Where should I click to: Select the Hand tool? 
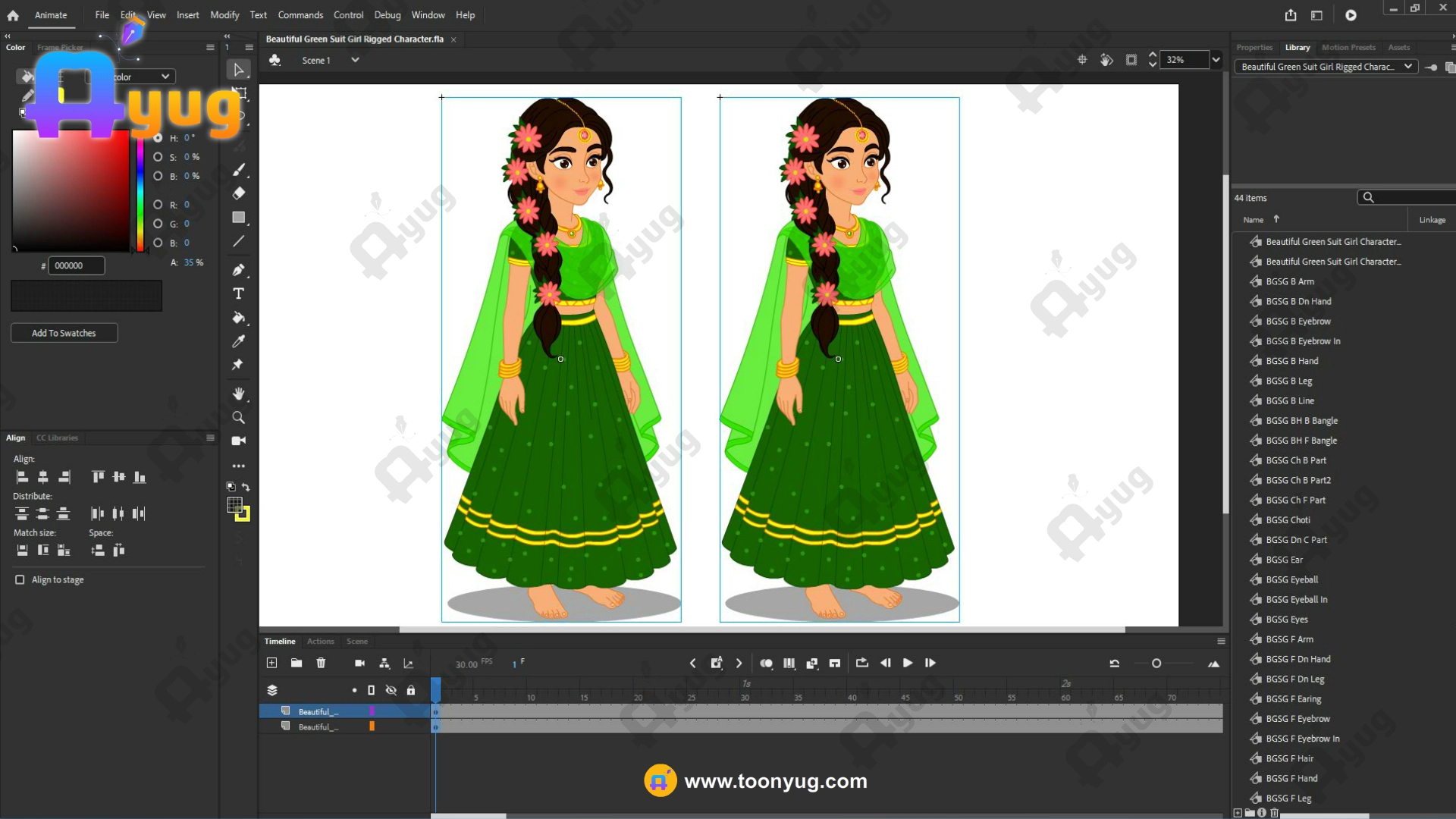tap(238, 394)
